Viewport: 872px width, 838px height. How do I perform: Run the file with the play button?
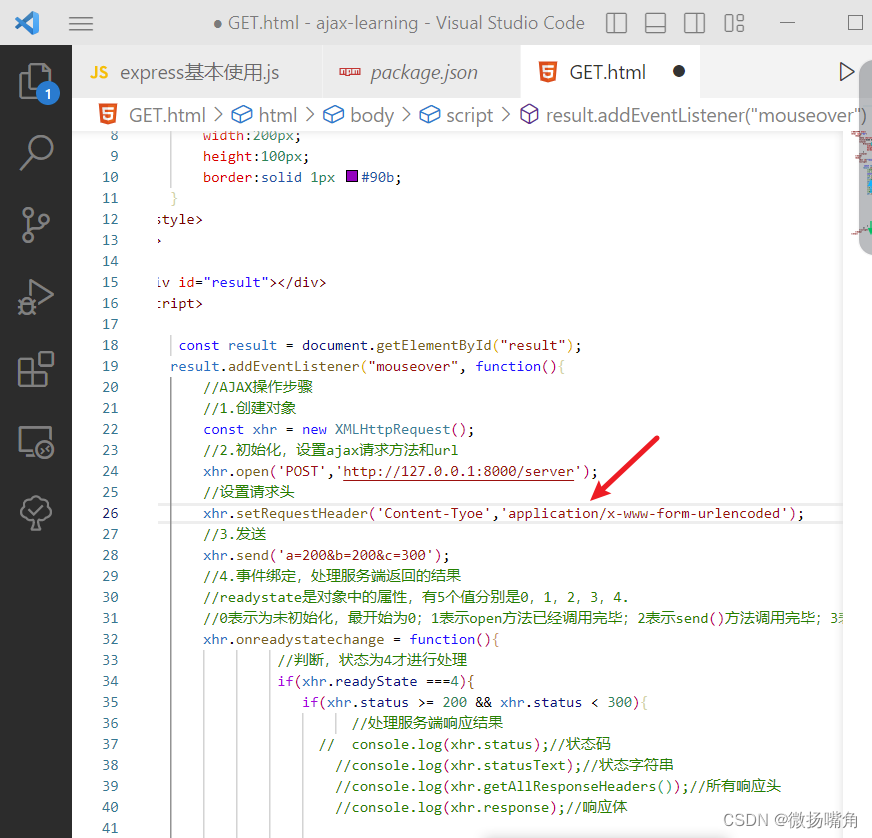point(846,72)
